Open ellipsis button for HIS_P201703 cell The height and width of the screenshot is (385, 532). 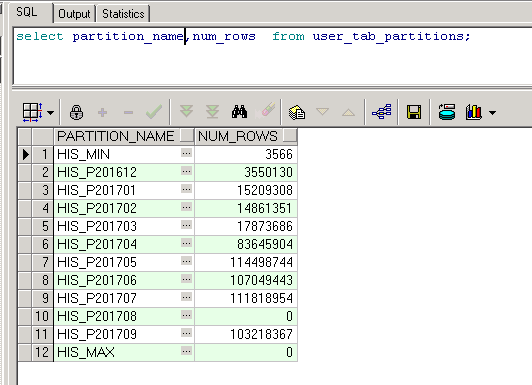(x=186, y=225)
